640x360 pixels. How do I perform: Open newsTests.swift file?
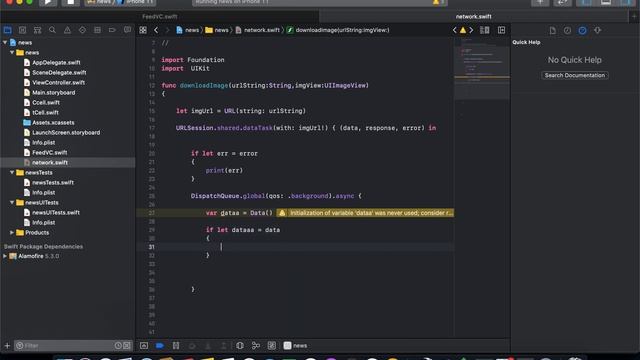pyautogui.click(x=53, y=182)
